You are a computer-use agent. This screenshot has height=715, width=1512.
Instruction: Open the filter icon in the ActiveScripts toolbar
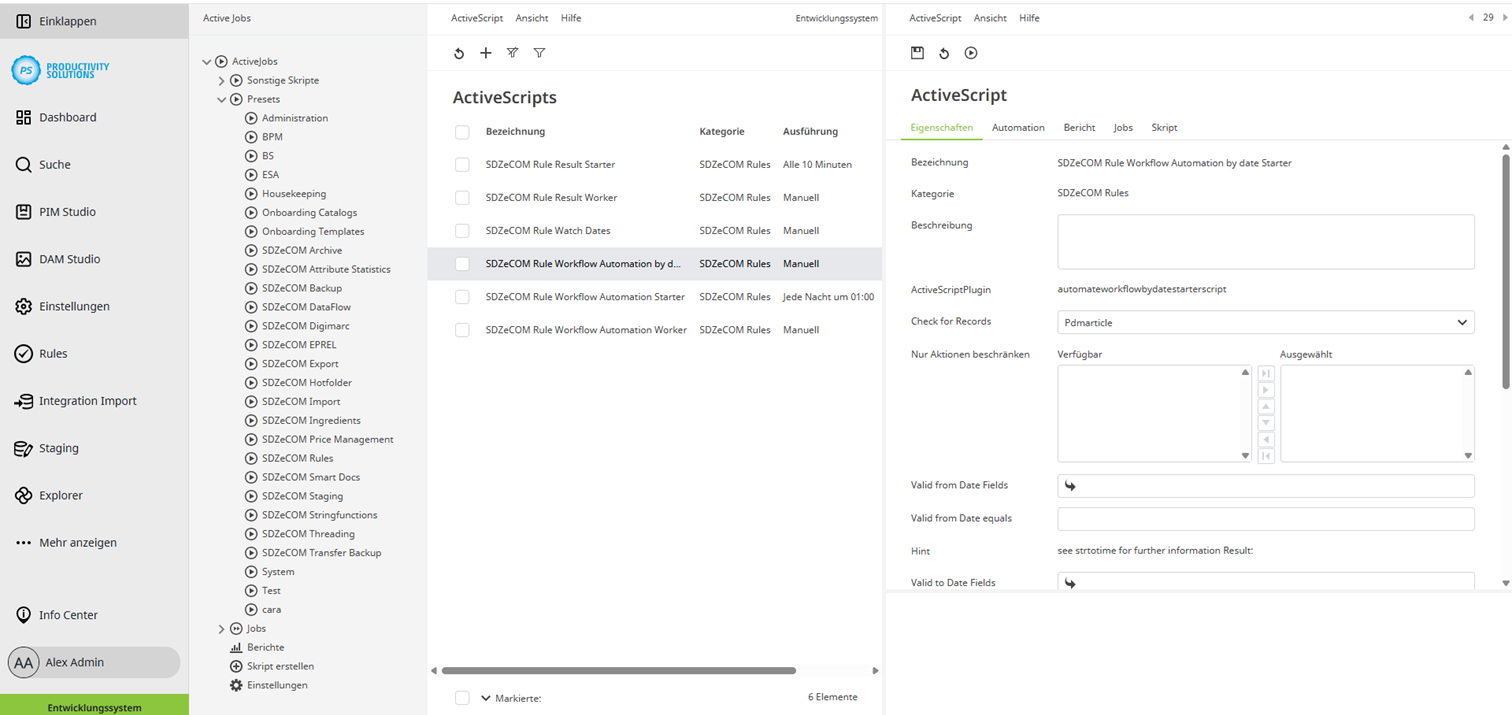tap(539, 53)
